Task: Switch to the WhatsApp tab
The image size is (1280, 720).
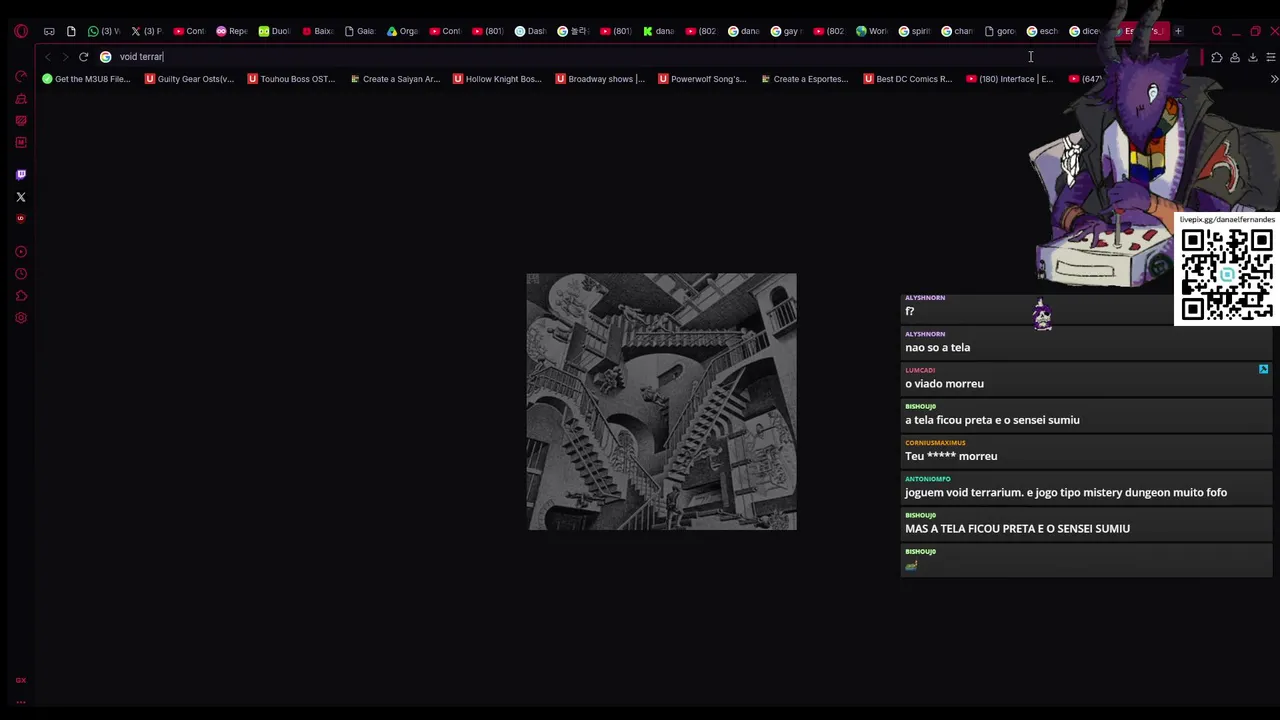Action: pyautogui.click(x=103, y=31)
